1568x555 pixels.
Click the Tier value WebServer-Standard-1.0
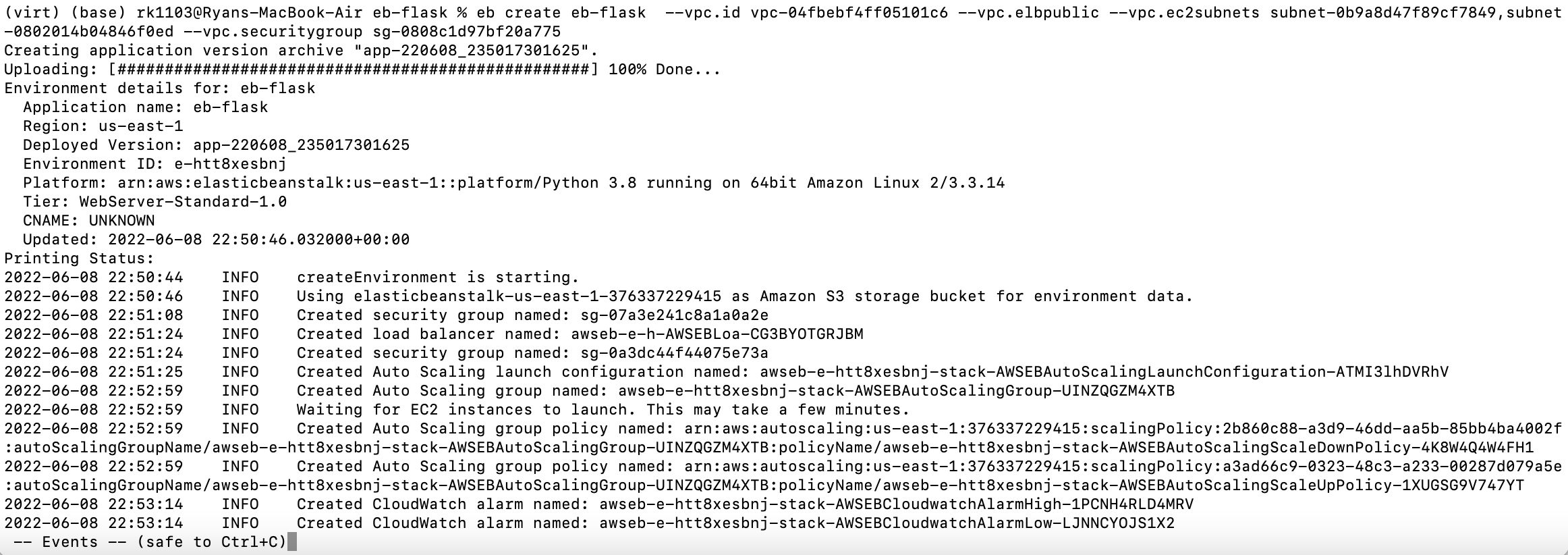coord(183,201)
